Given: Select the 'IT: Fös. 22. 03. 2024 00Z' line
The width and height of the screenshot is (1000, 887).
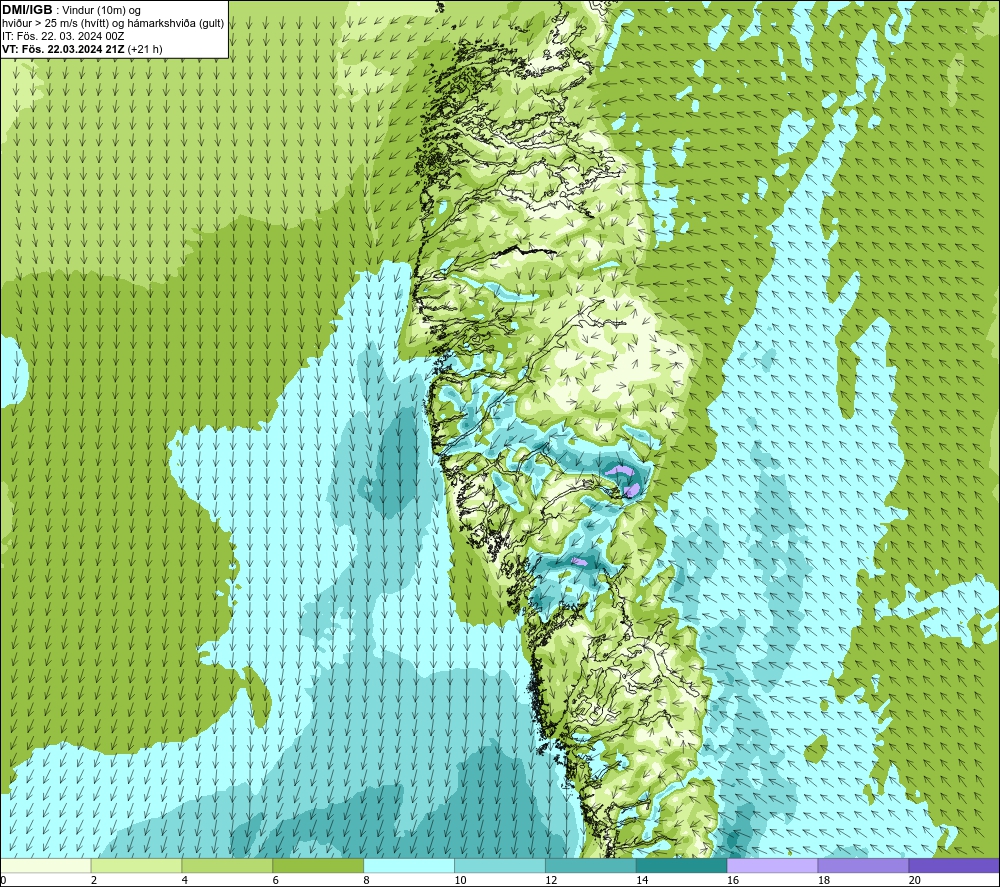Looking at the screenshot, I should point(63,36).
